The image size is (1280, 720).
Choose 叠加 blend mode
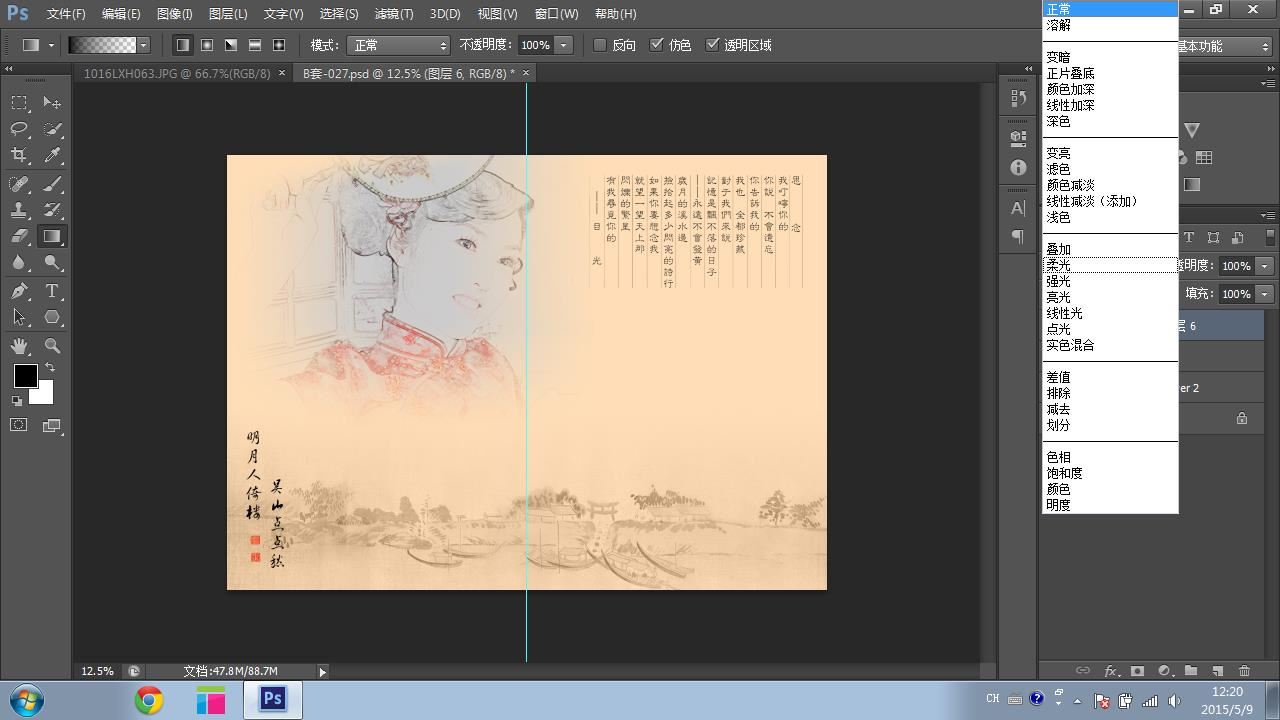click(x=1058, y=249)
